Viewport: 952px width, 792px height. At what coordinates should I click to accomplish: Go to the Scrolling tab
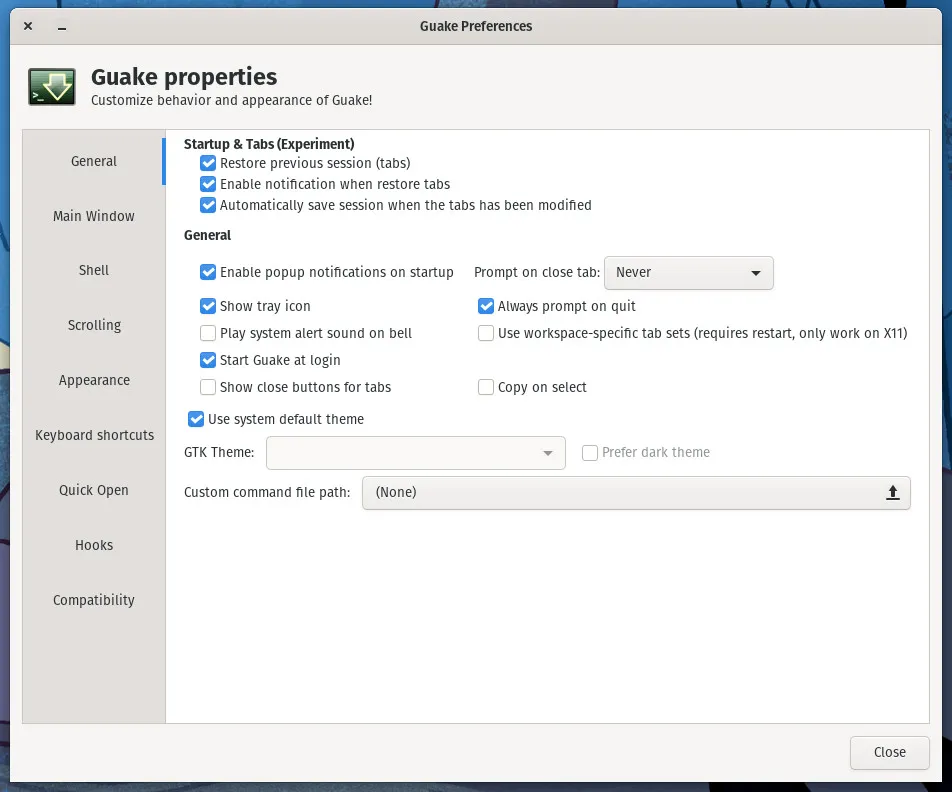point(94,326)
